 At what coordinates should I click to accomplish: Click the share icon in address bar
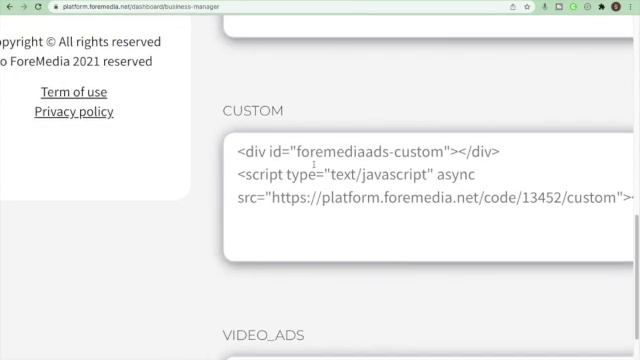click(513, 7)
